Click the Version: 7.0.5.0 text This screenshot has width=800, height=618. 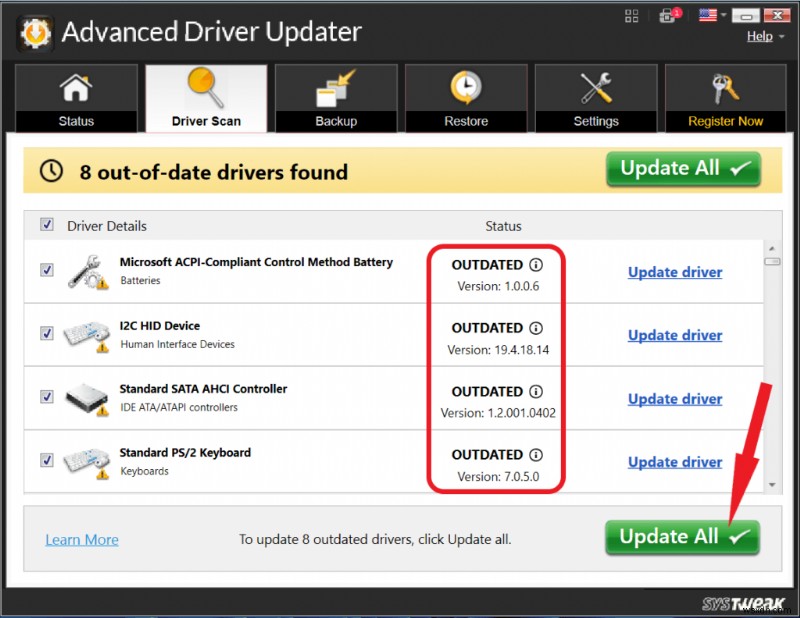[x=498, y=477]
